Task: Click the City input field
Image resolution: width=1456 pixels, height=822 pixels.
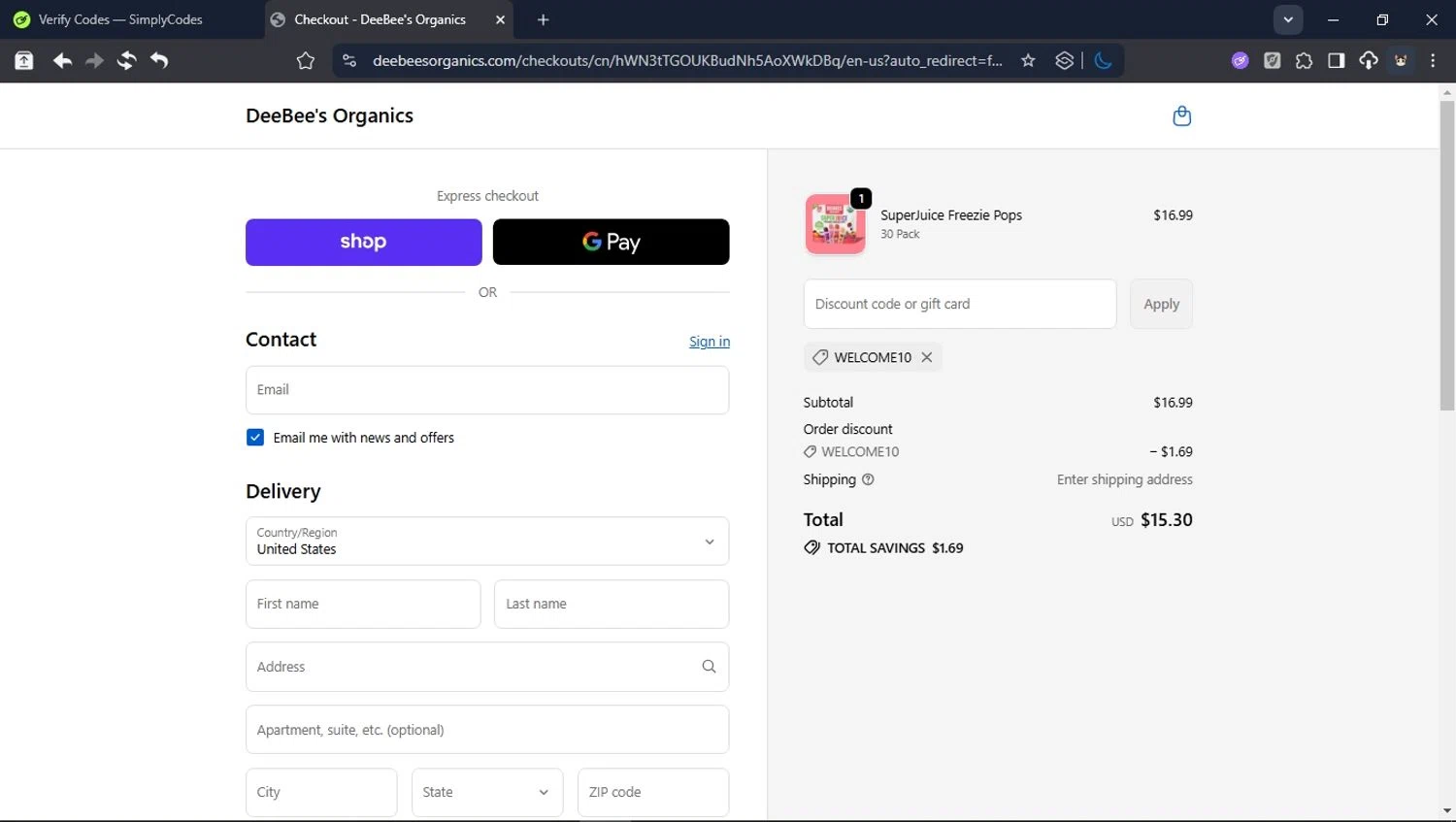Action: 321,793
